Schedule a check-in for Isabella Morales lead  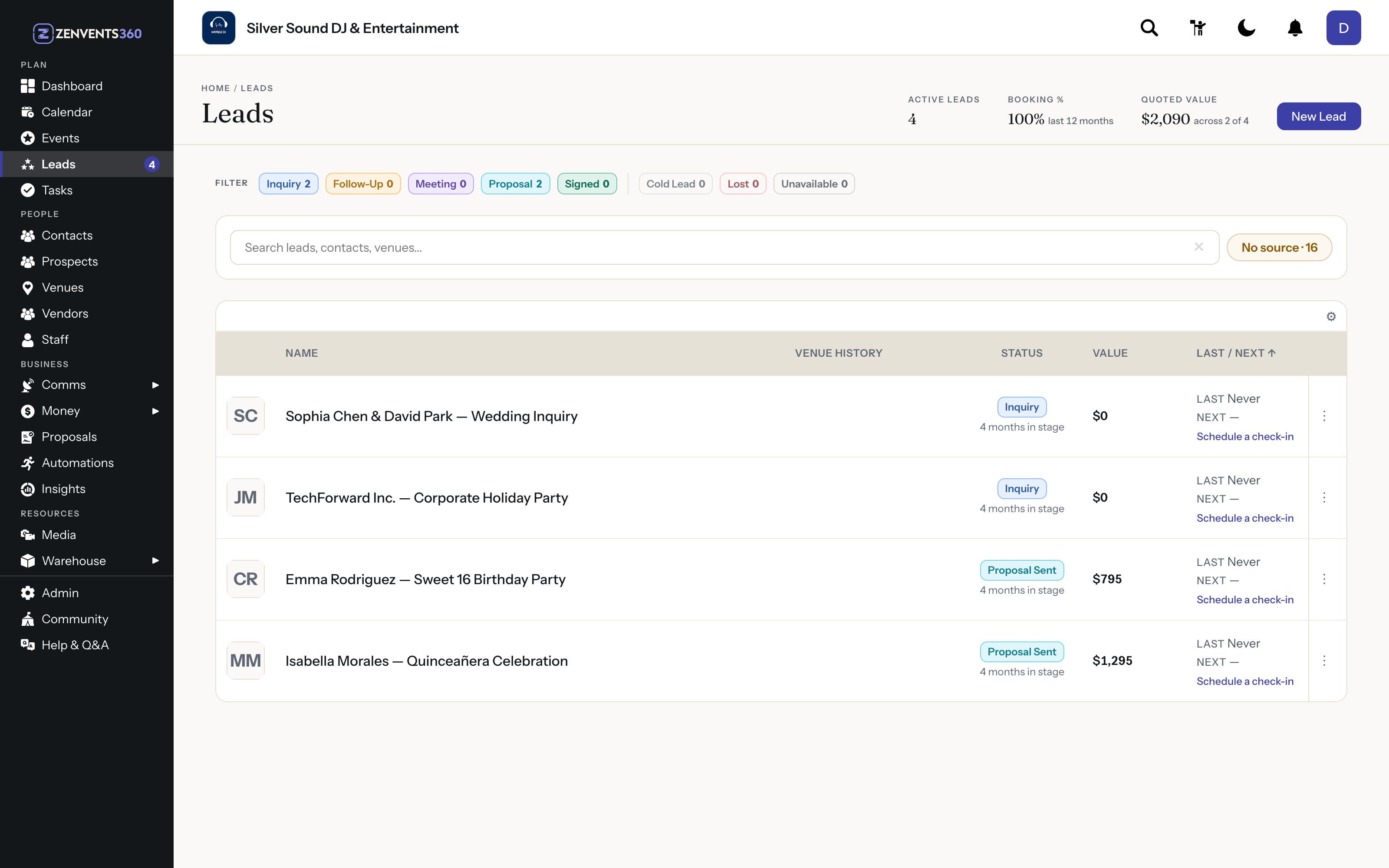pyautogui.click(x=1245, y=681)
